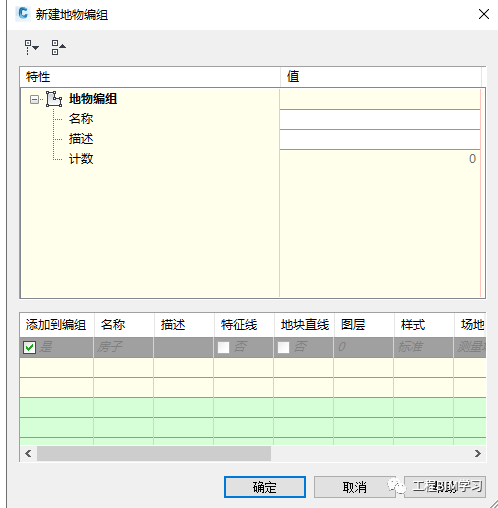Click the 取消 button
Viewport: 498px width, 508px height.
click(x=355, y=487)
